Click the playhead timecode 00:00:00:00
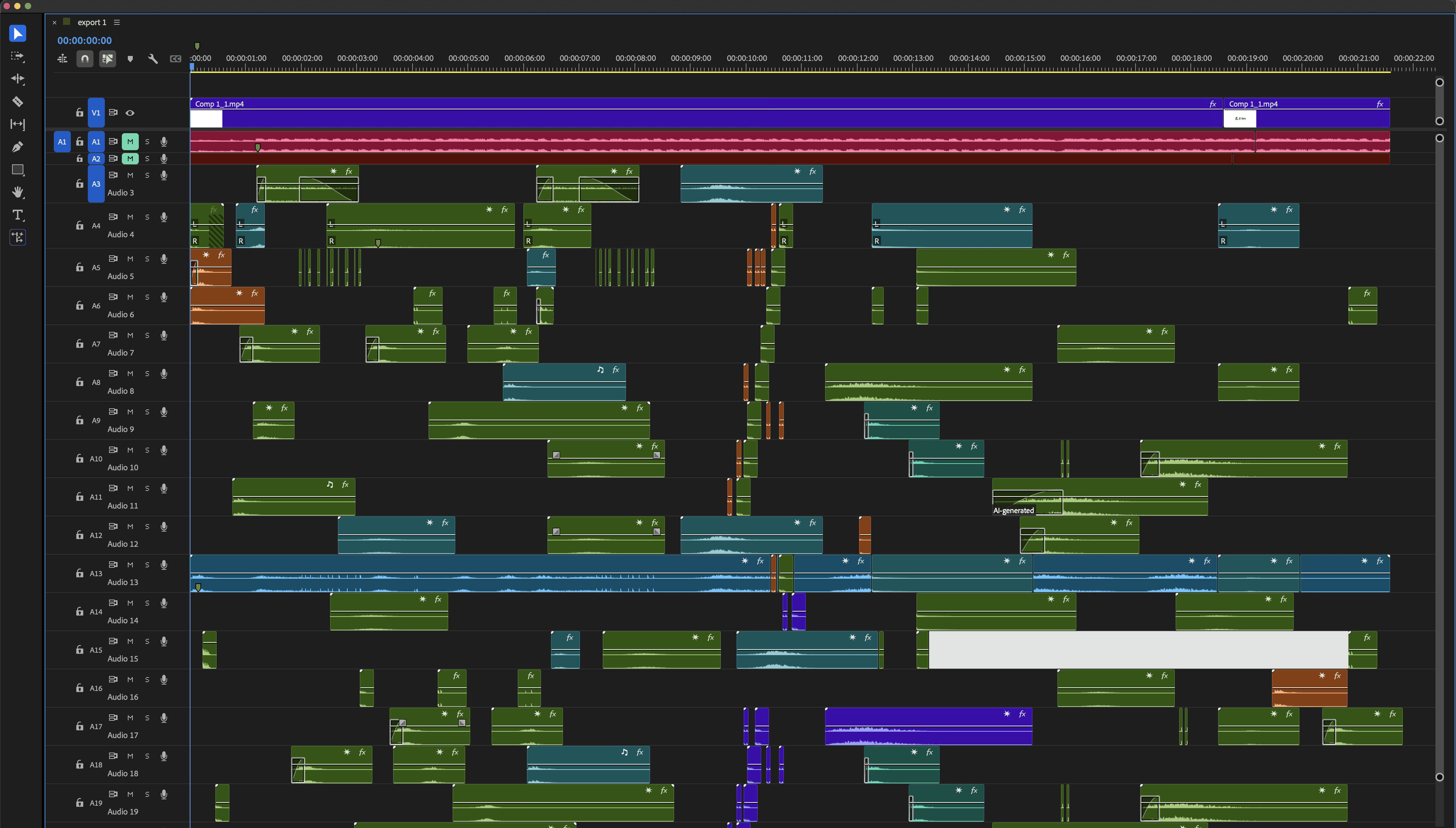 [x=84, y=40]
